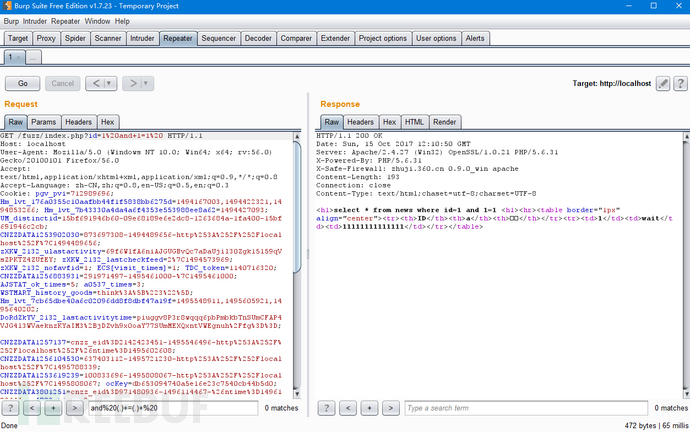This screenshot has height=432, width=690.
Task: Open request search help question-mark icon
Action: 10,408
